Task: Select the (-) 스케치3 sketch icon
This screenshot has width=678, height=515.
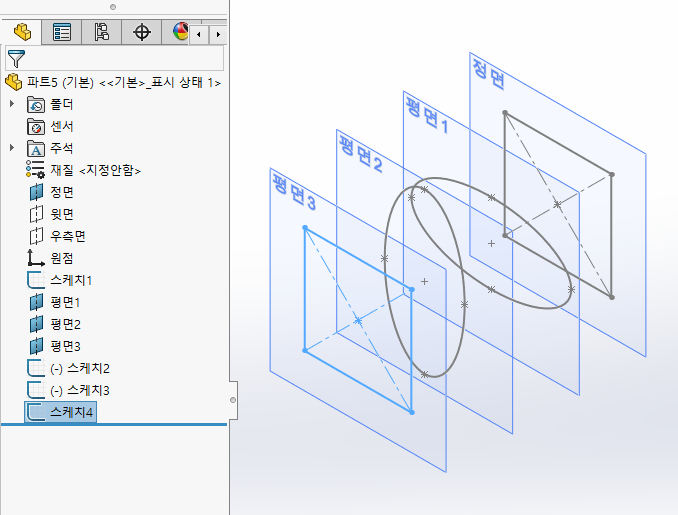Action: (36, 390)
